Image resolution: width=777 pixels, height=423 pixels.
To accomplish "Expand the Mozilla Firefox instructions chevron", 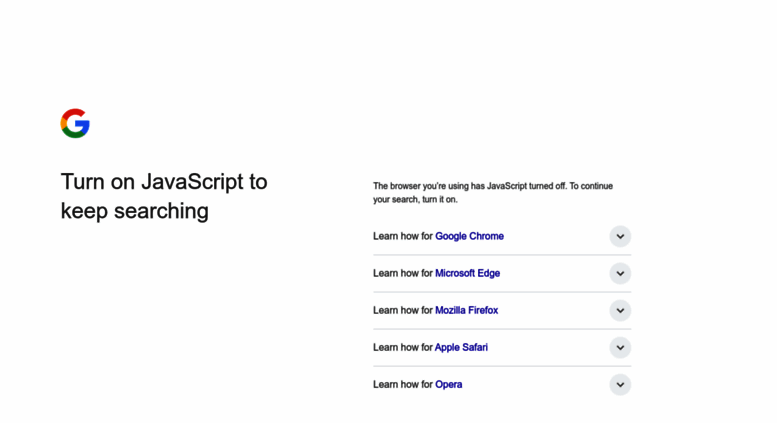I will tap(620, 310).
